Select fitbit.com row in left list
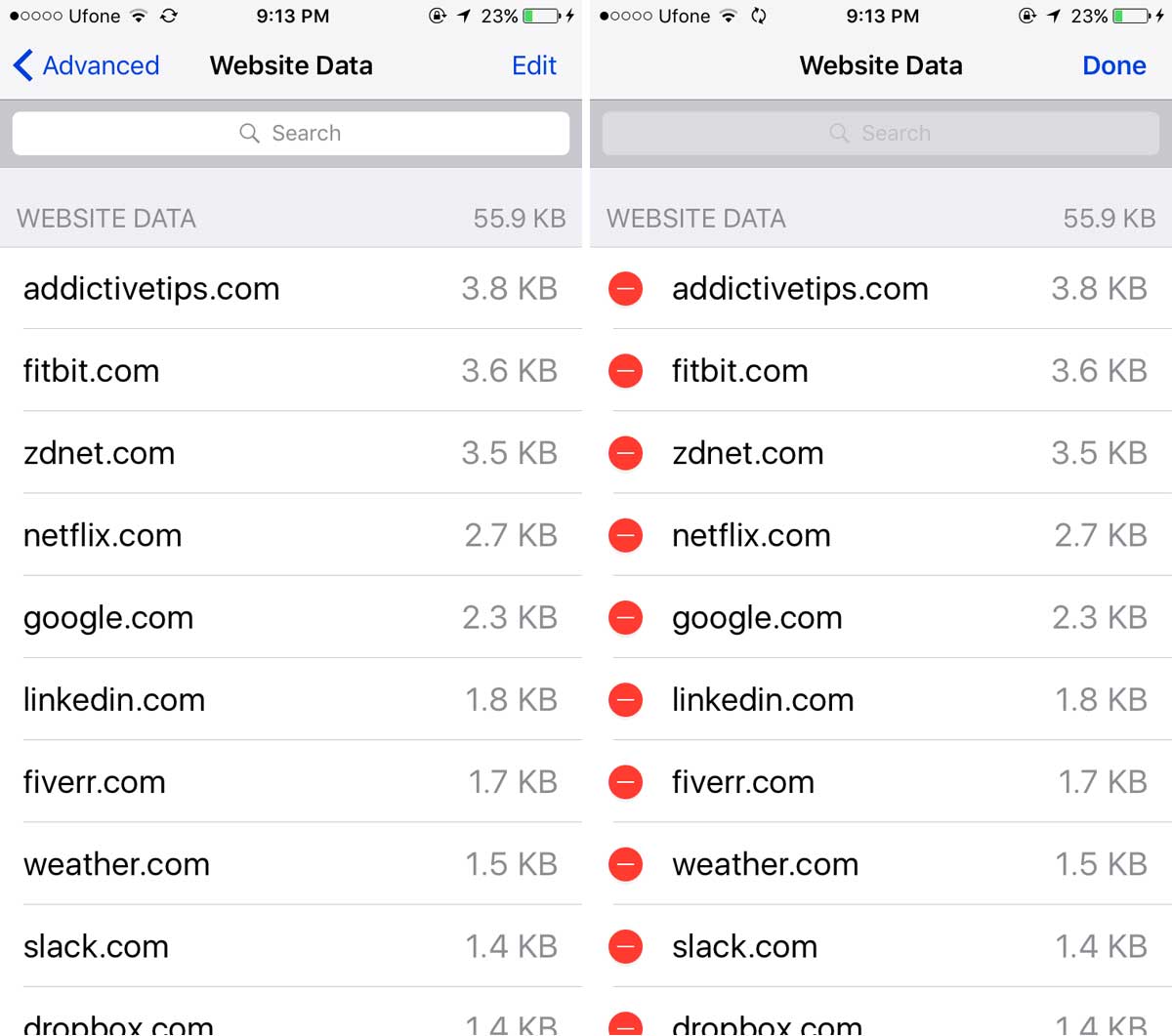The width and height of the screenshot is (1172, 1036). tap(291, 370)
